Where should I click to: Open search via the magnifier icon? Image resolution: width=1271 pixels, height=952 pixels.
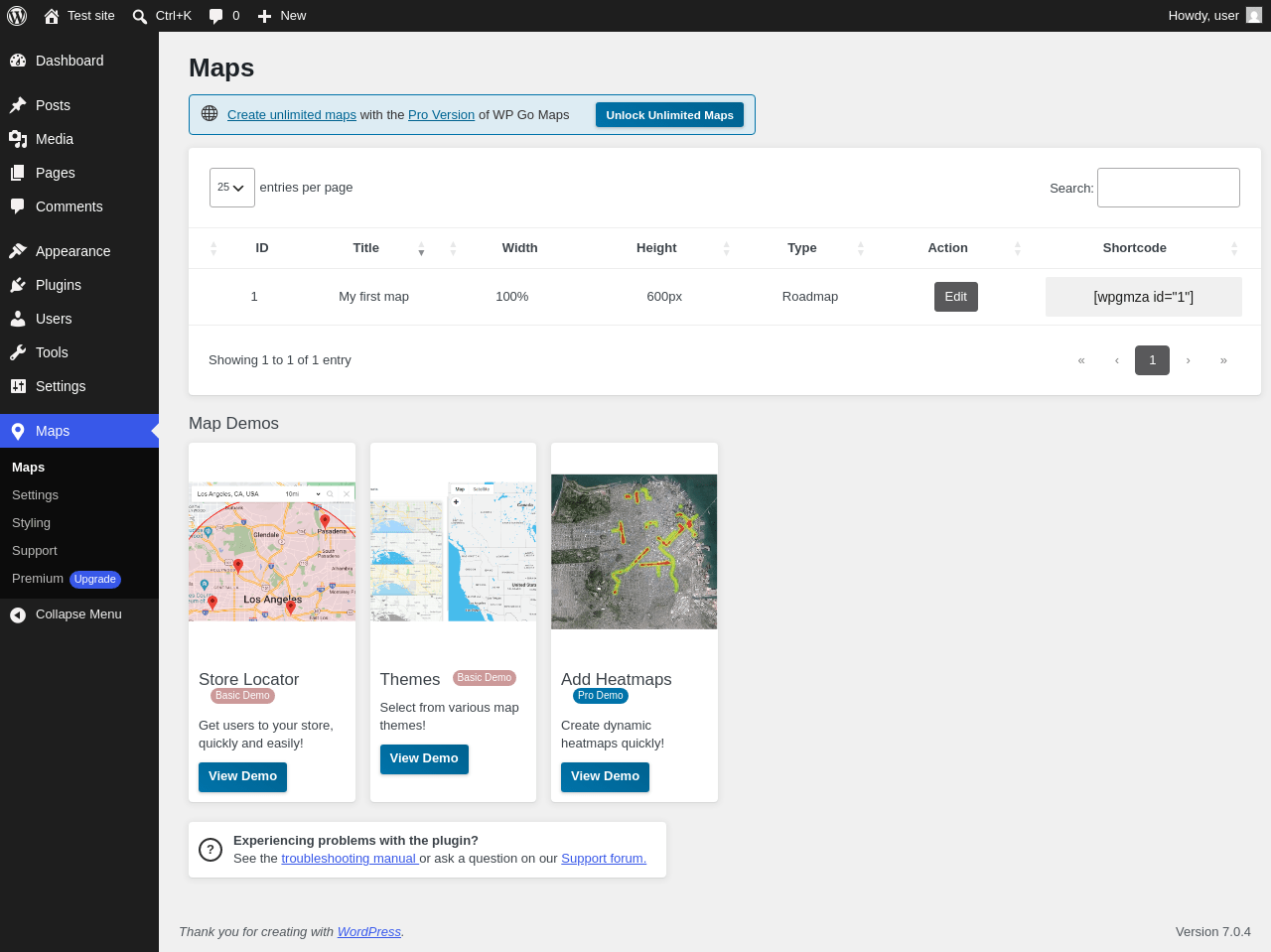tap(140, 16)
